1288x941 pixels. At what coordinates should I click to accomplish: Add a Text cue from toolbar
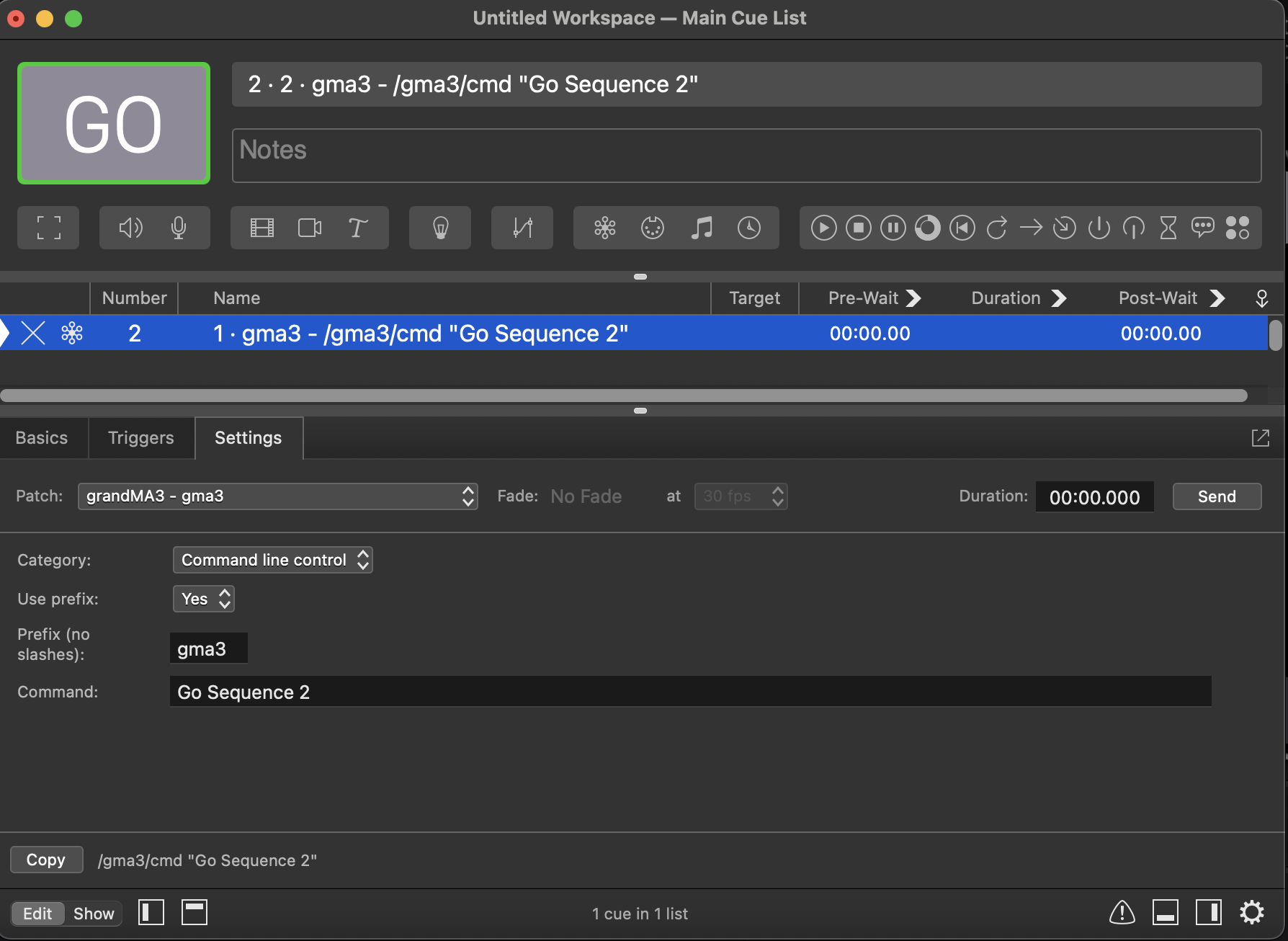tap(357, 228)
